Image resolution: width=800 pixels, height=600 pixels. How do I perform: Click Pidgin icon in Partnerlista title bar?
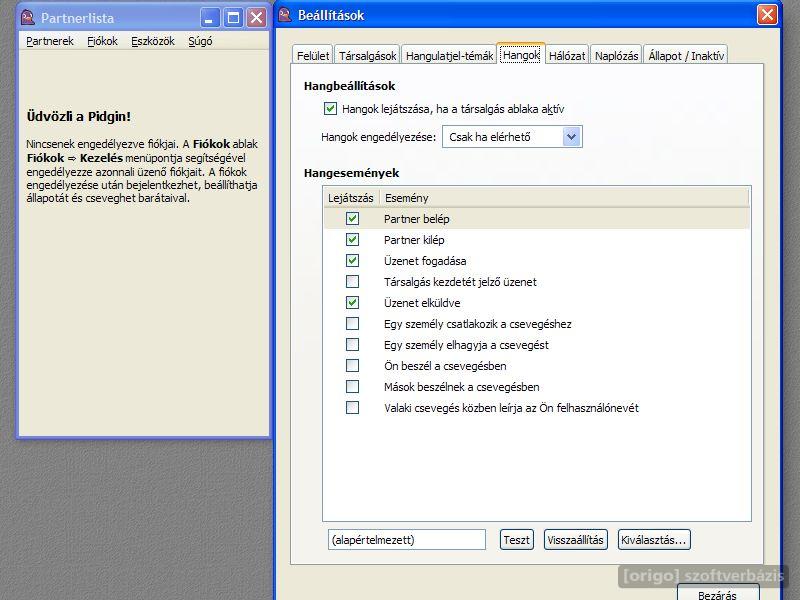(28, 18)
